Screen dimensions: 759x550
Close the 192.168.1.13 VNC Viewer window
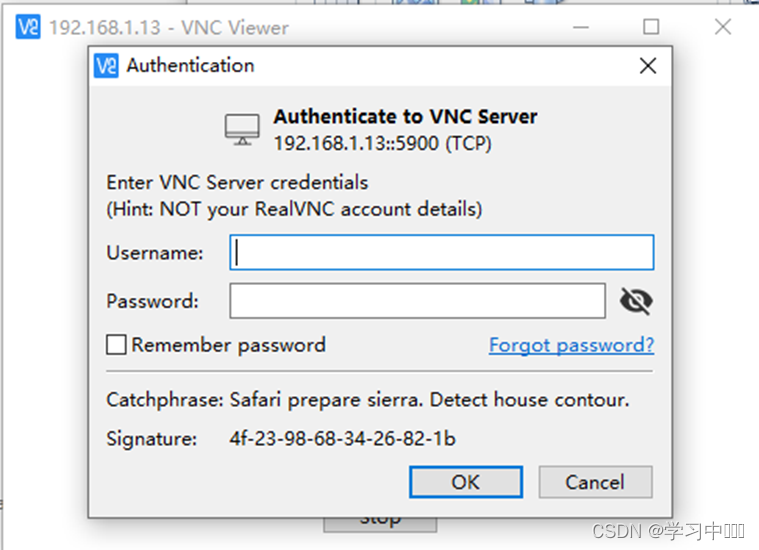point(723,27)
